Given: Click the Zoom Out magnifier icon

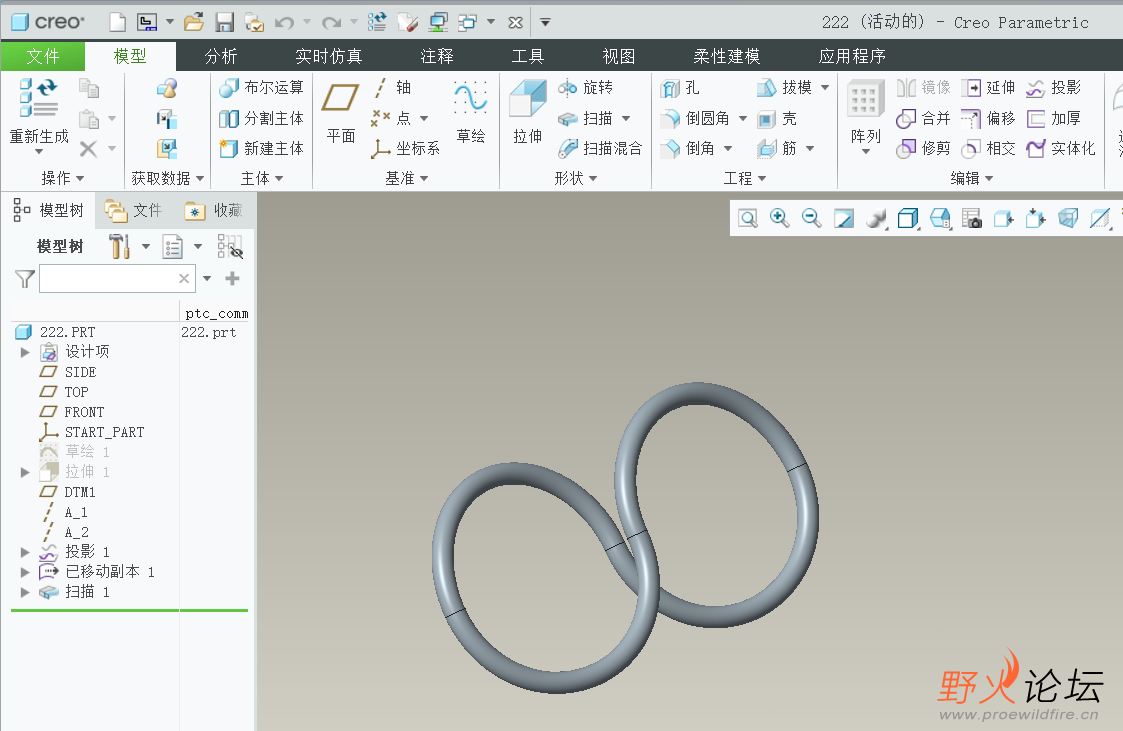Looking at the screenshot, I should click(811, 218).
